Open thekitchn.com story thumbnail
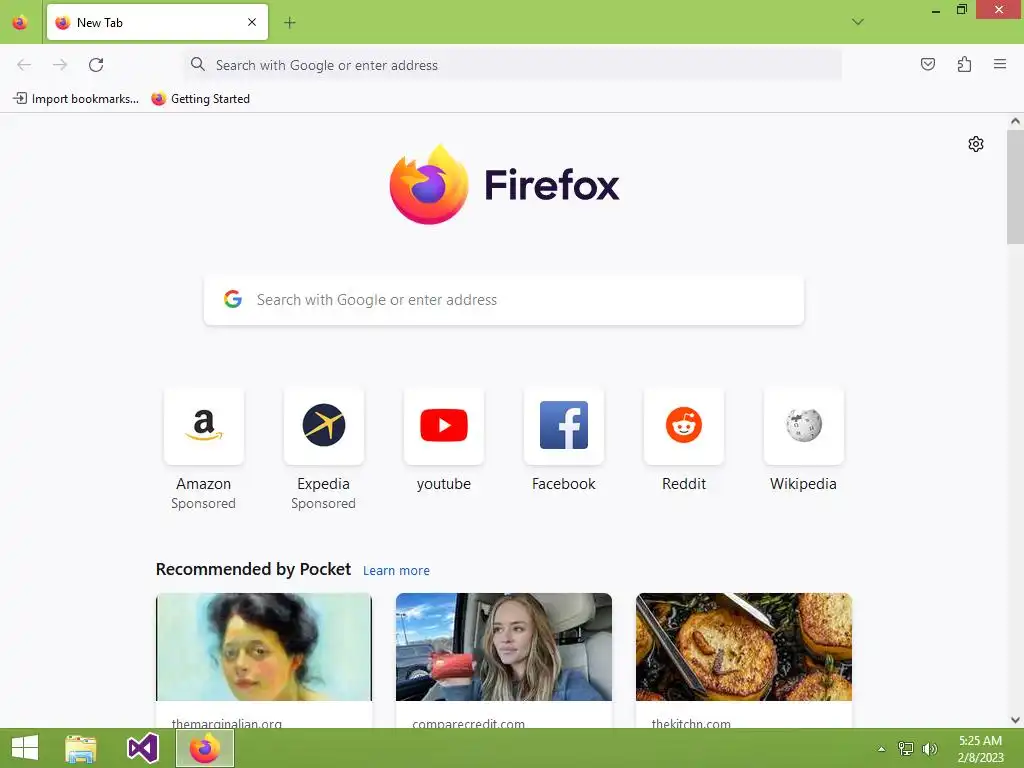The width and height of the screenshot is (1024, 768). click(x=744, y=647)
